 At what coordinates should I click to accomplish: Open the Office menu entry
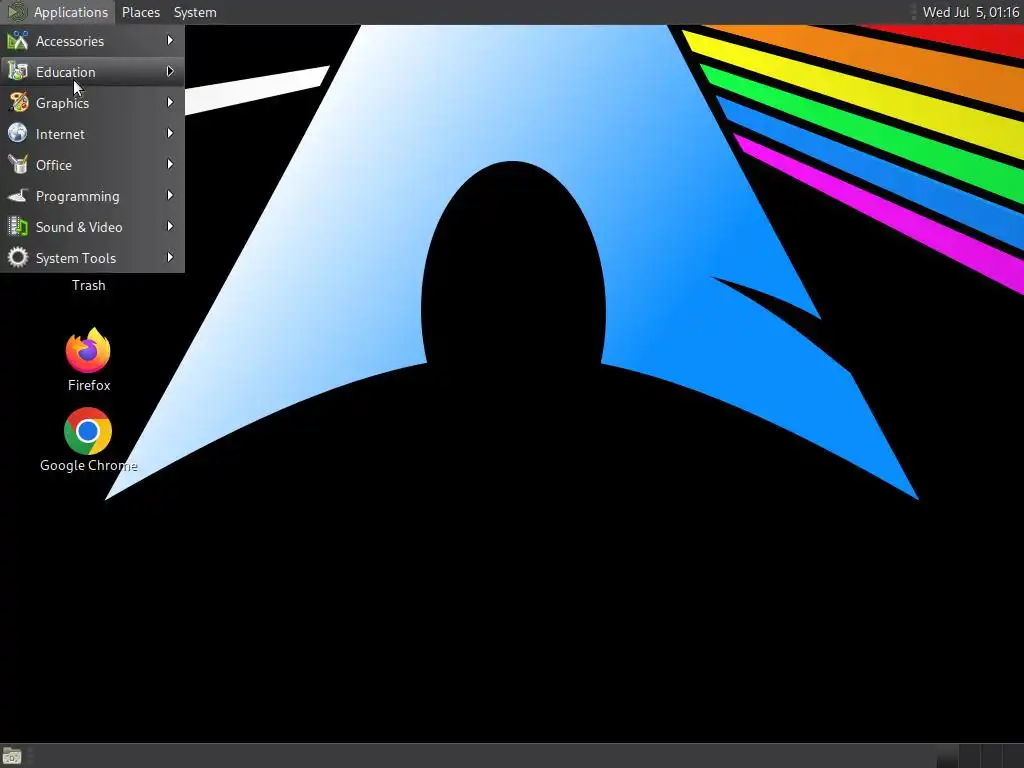coord(92,165)
